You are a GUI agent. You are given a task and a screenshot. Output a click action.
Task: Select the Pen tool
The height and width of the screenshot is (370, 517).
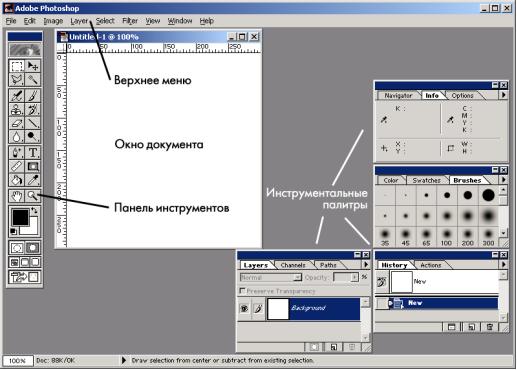tap(17, 153)
